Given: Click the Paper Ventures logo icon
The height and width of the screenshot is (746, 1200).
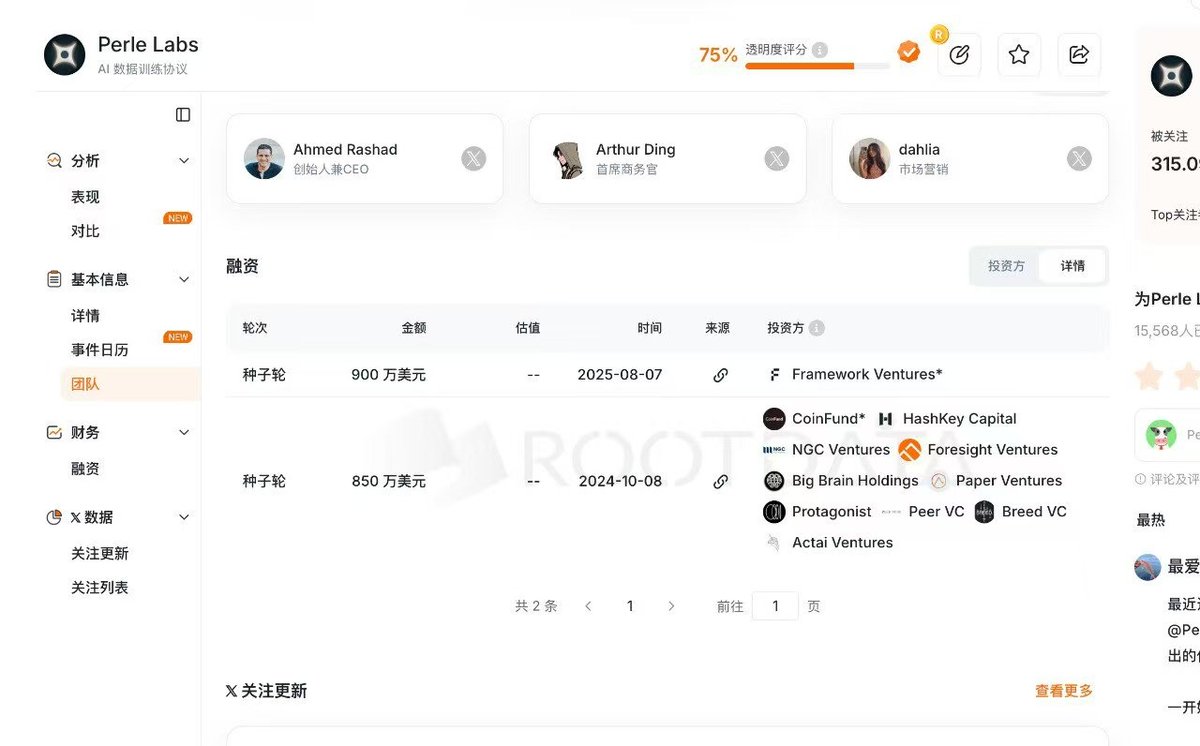Looking at the screenshot, I should click(x=939, y=481).
